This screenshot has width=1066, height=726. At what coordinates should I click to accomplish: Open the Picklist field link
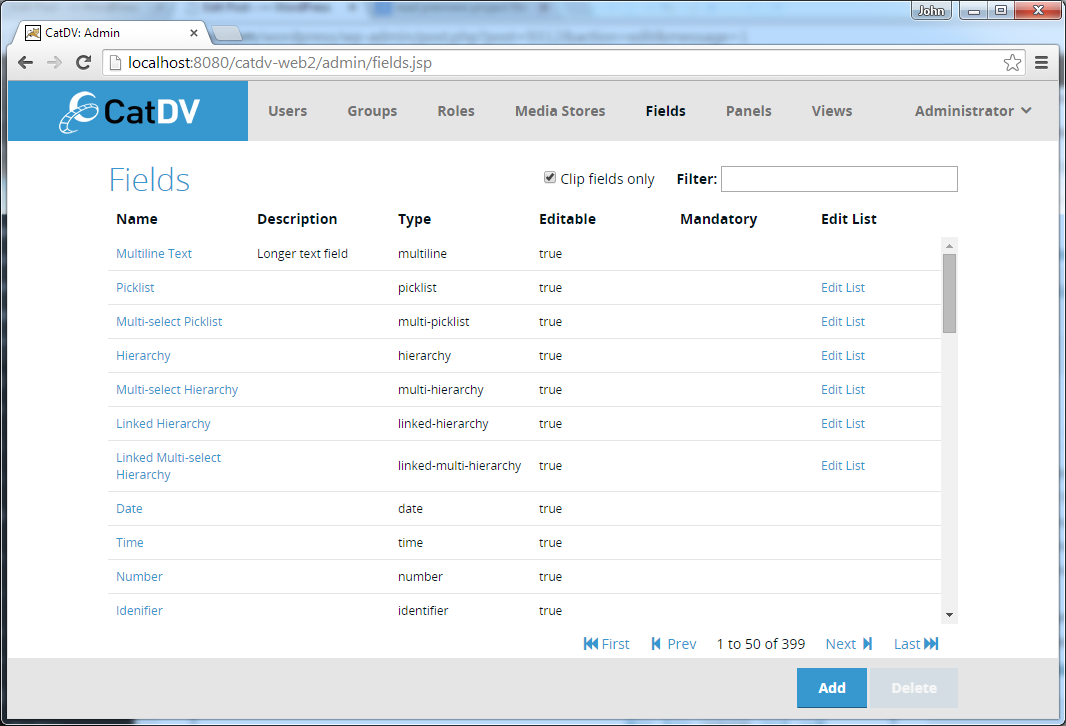tap(135, 288)
